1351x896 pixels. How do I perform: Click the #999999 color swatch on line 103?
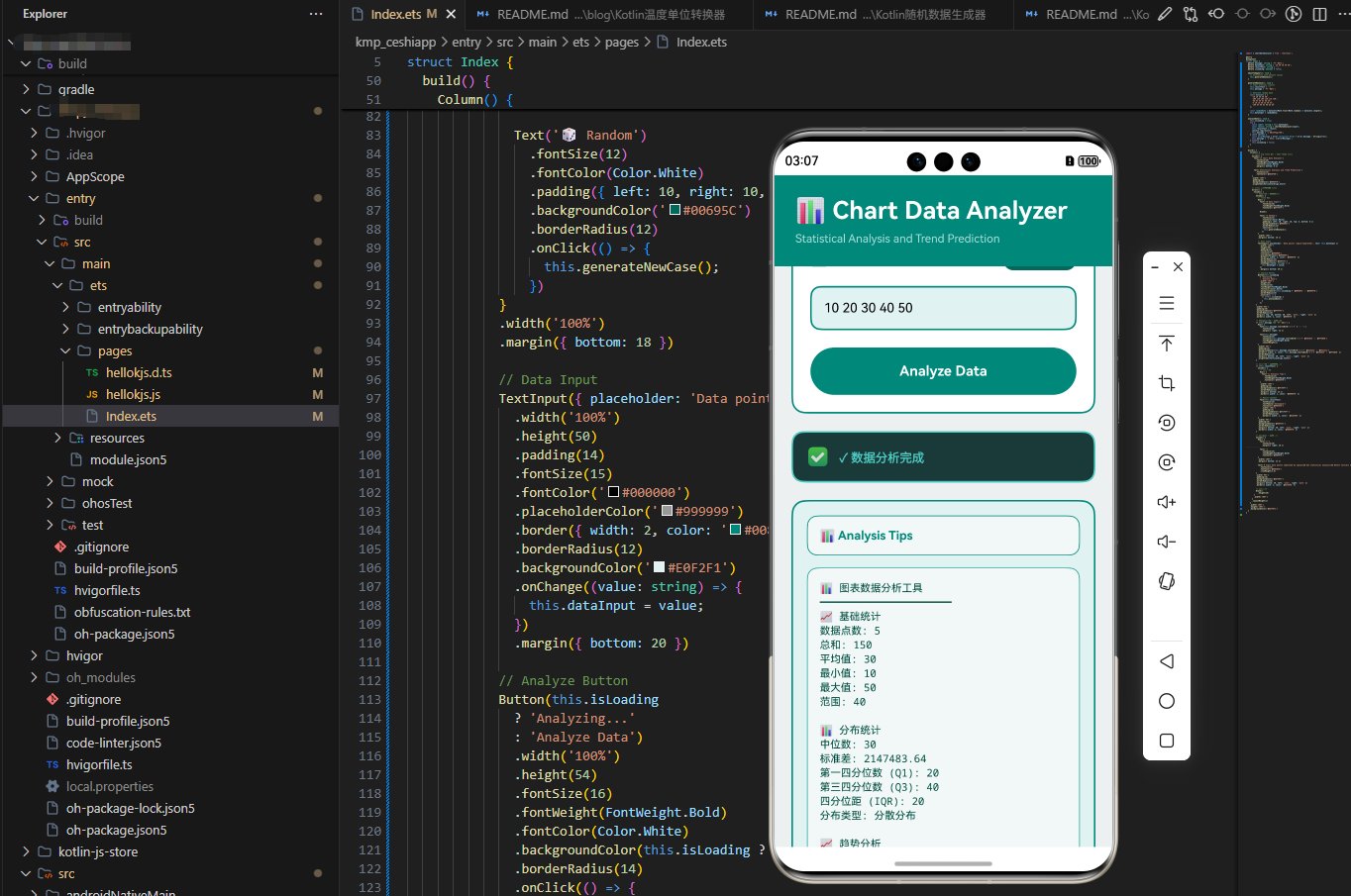[x=668, y=511]
